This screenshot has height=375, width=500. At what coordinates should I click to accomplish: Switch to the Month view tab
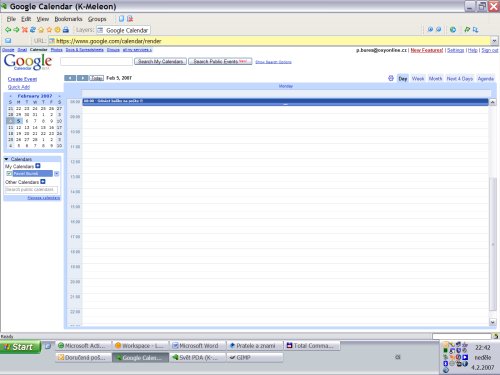(x=435, y=79)
